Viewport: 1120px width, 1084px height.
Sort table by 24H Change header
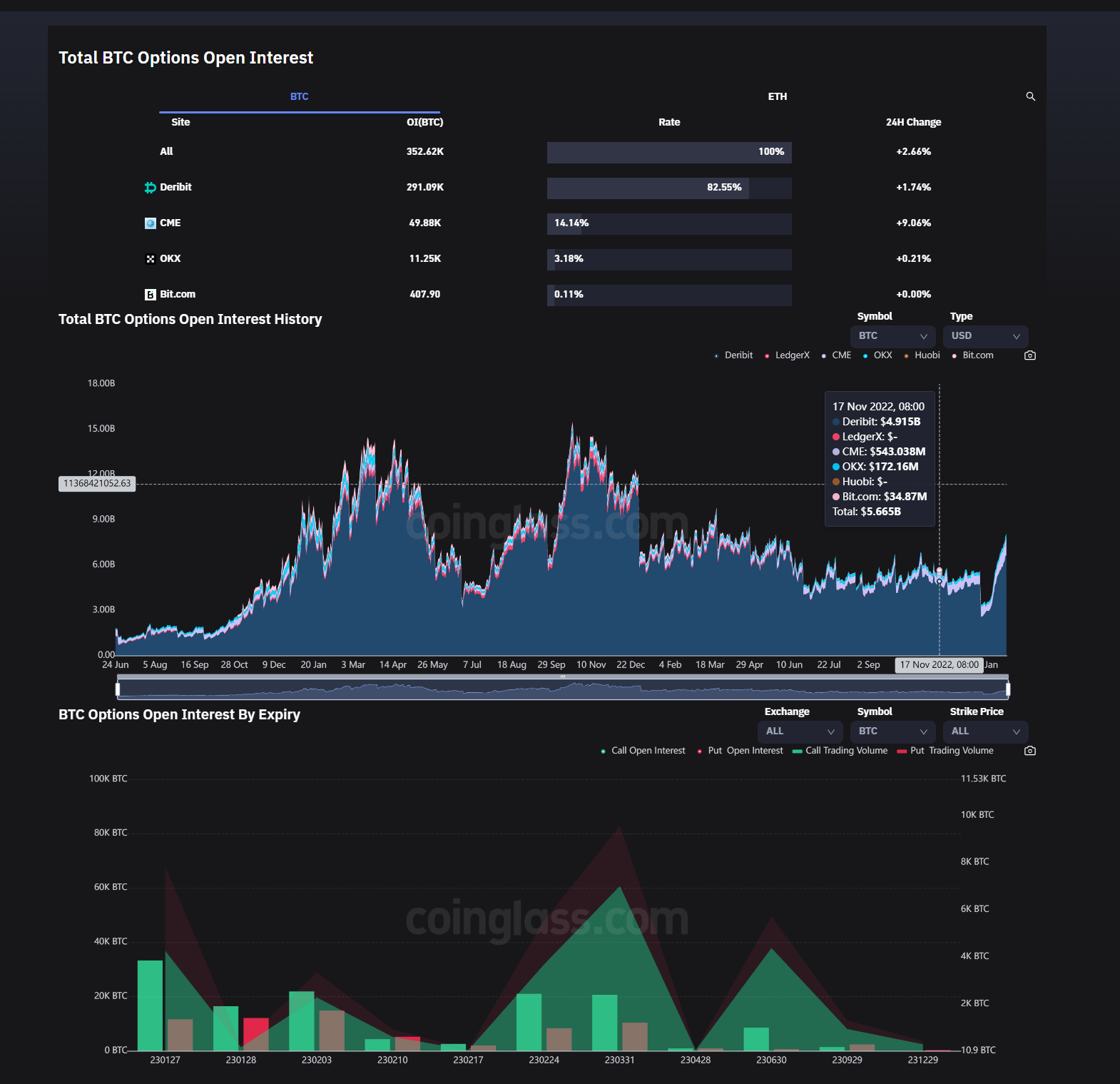(913, 122)
